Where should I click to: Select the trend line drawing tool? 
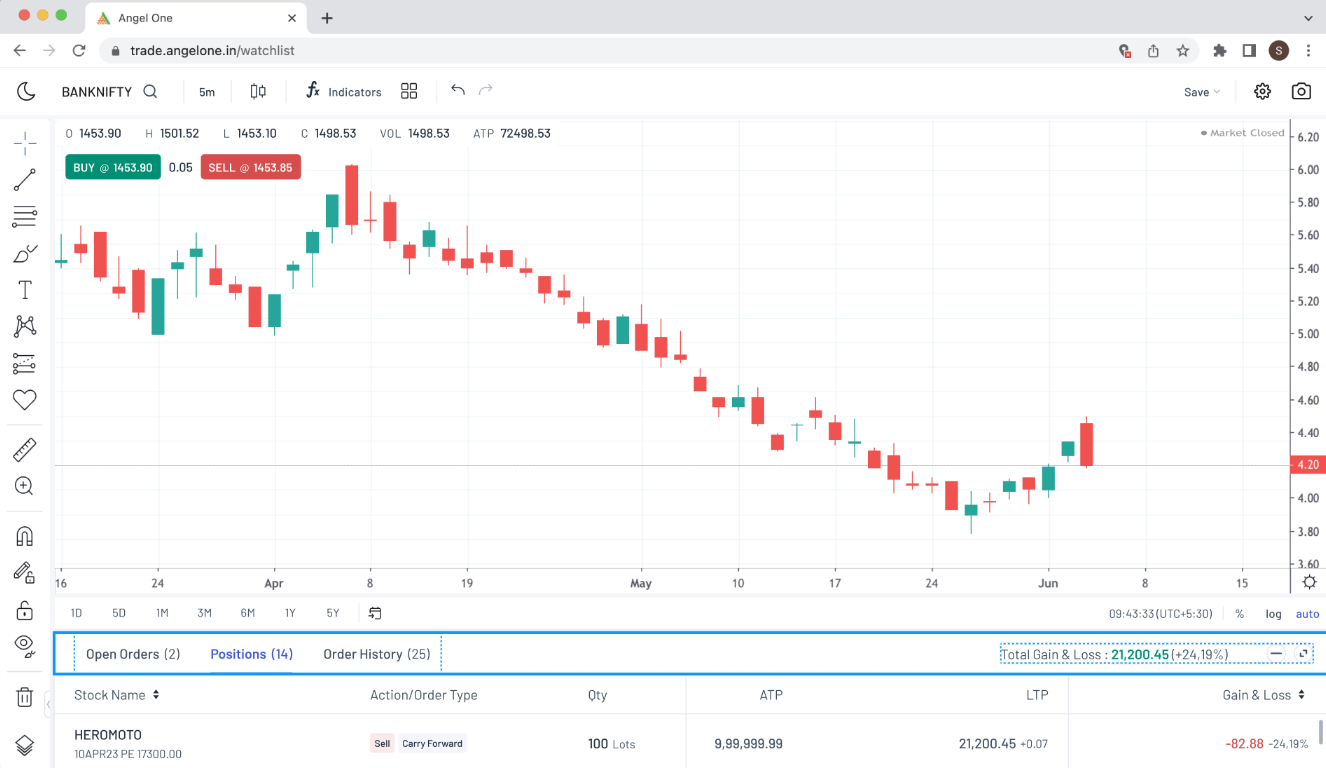pyautogui.click(x=25, y=180)
